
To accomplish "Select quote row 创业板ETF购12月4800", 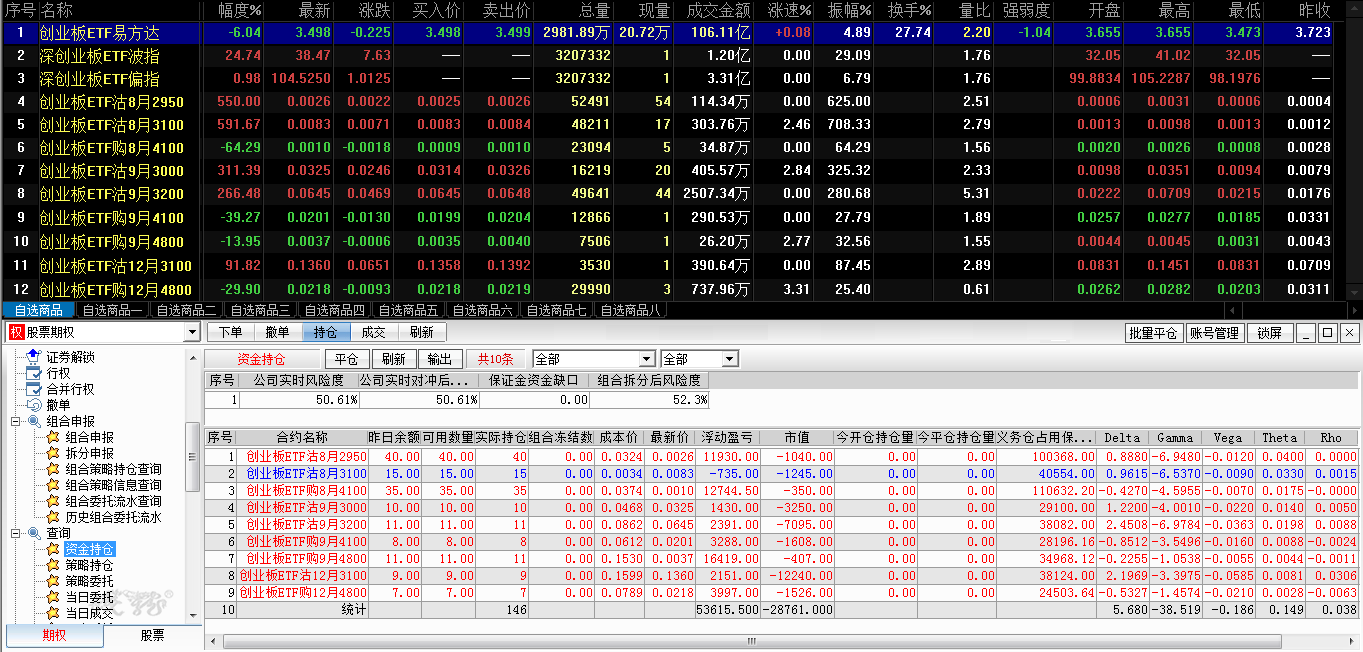I will coord(668,289).
